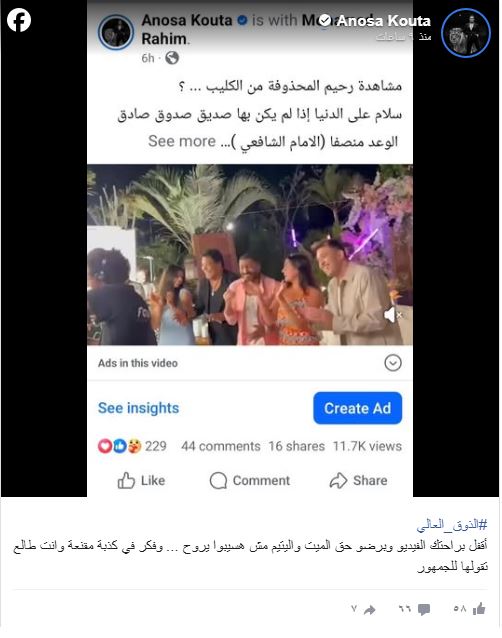
Task: Click the bottom gray thumbs-up like icon
Action: pos(479,609)
